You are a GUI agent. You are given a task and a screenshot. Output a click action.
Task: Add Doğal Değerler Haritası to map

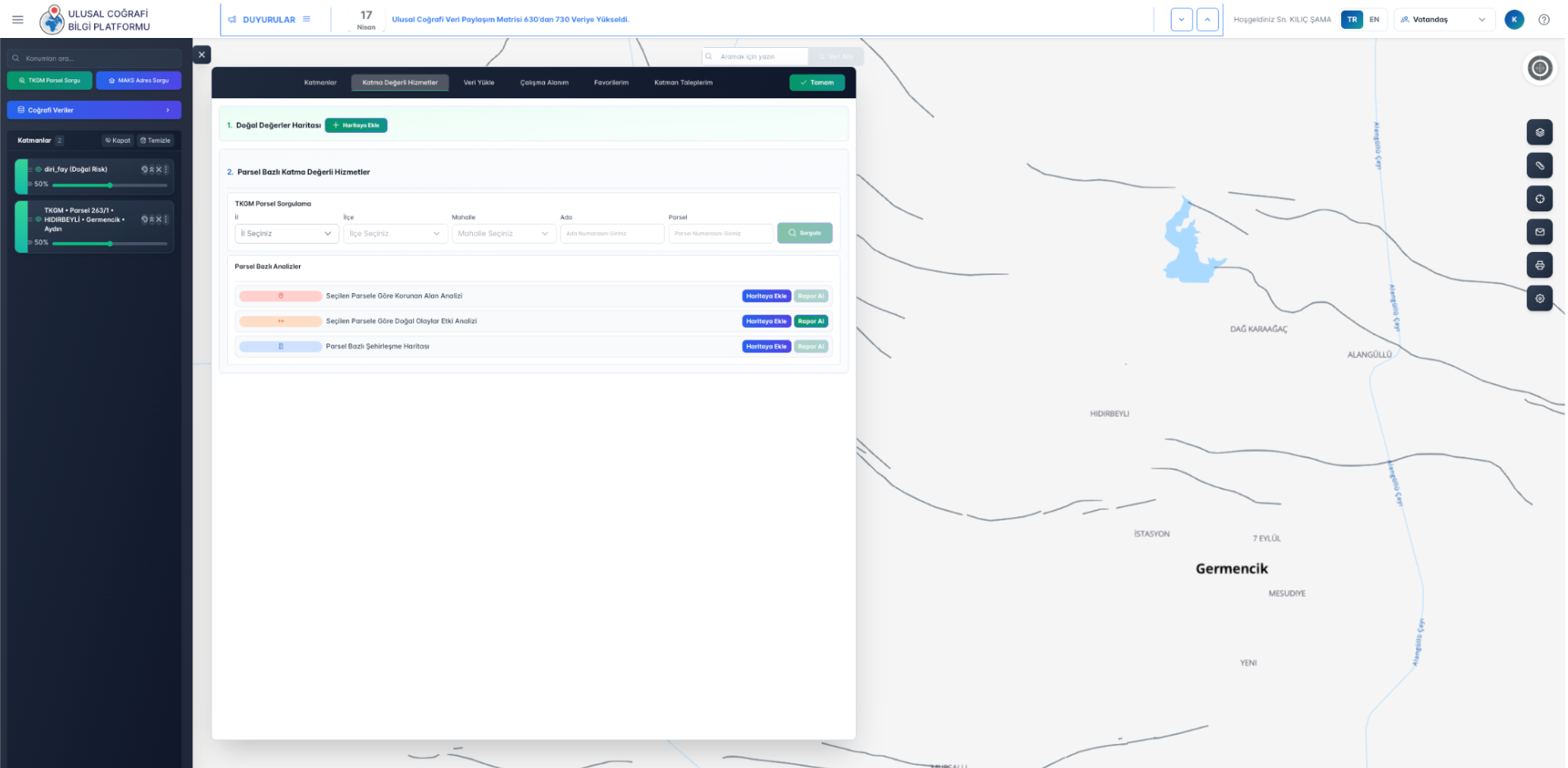[356, 126]
